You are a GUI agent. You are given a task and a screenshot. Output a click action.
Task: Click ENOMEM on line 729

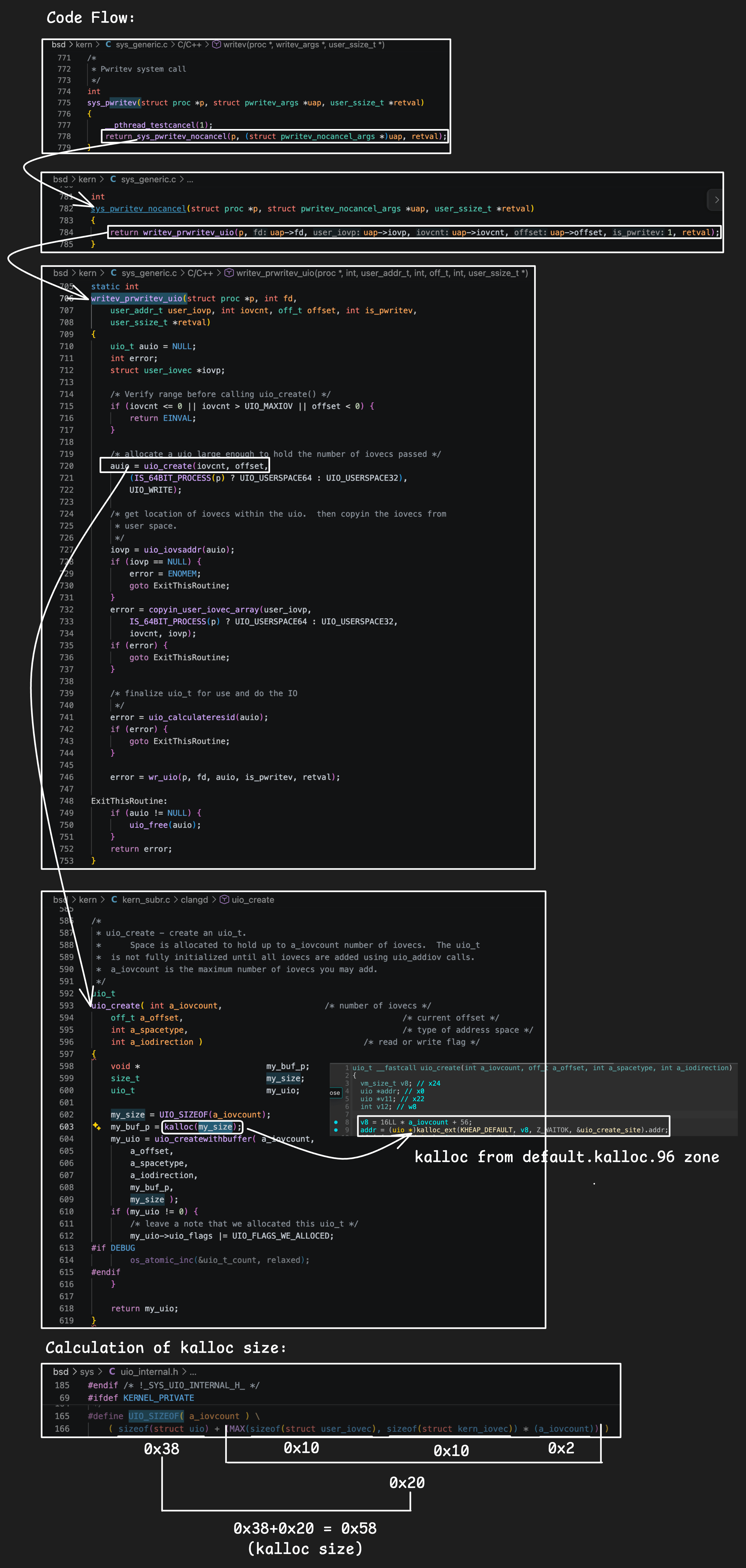coord(182,573)
